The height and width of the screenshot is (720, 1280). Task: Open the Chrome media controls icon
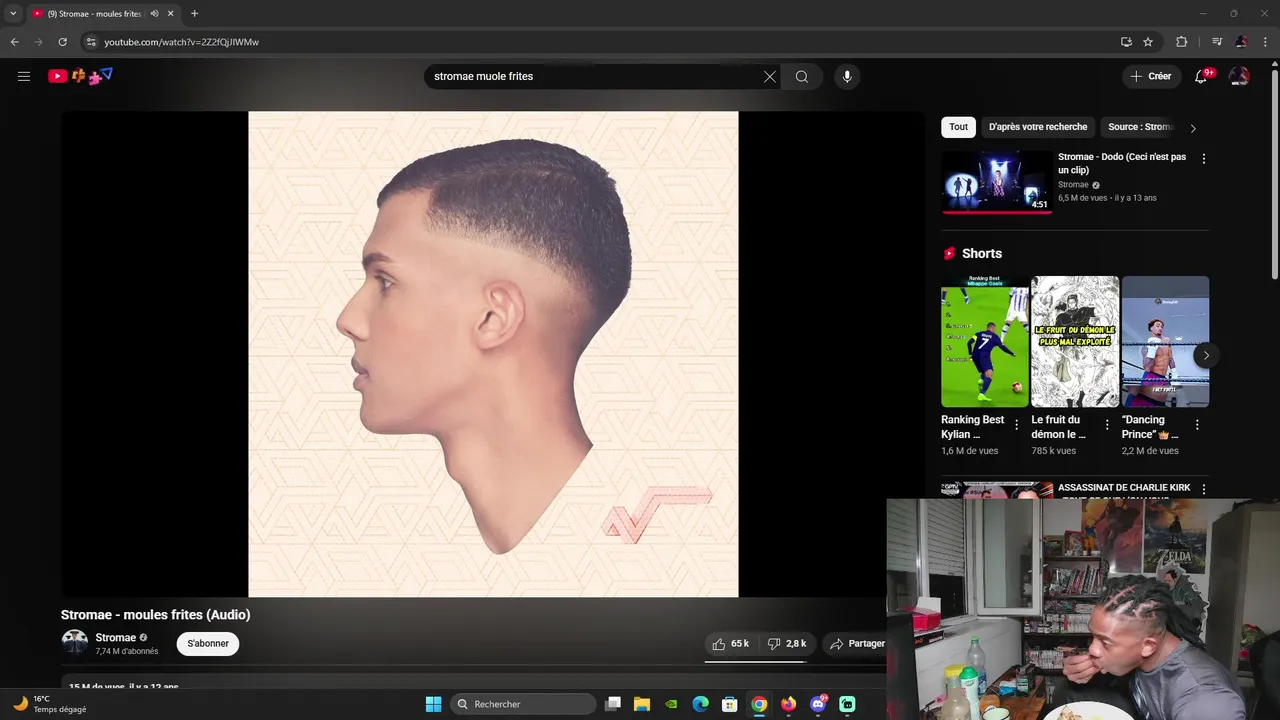coord(1217,42)
